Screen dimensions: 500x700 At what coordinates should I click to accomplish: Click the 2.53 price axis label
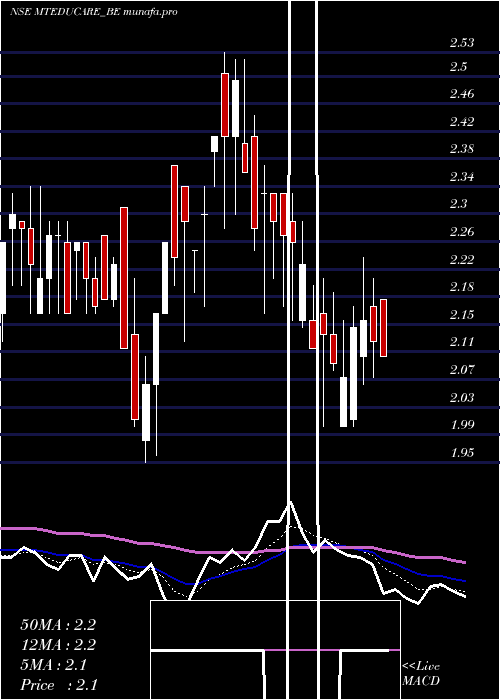(462, 43)
